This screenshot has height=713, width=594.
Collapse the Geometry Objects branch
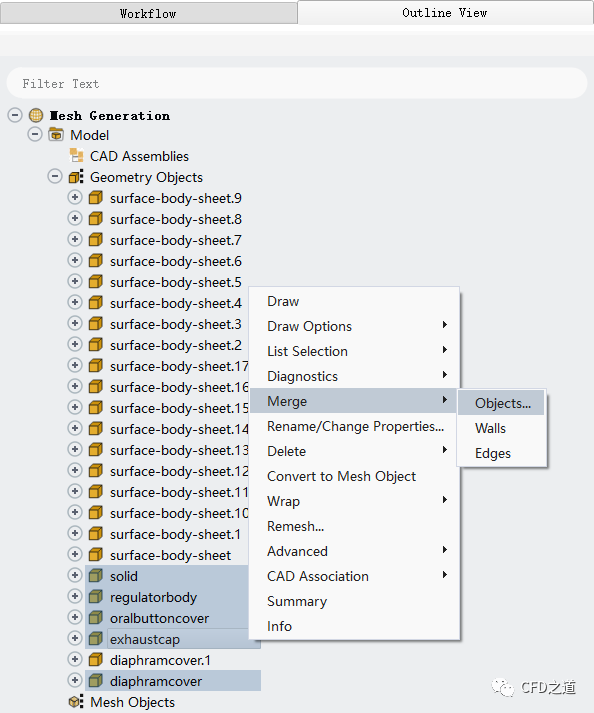[55, 176]
